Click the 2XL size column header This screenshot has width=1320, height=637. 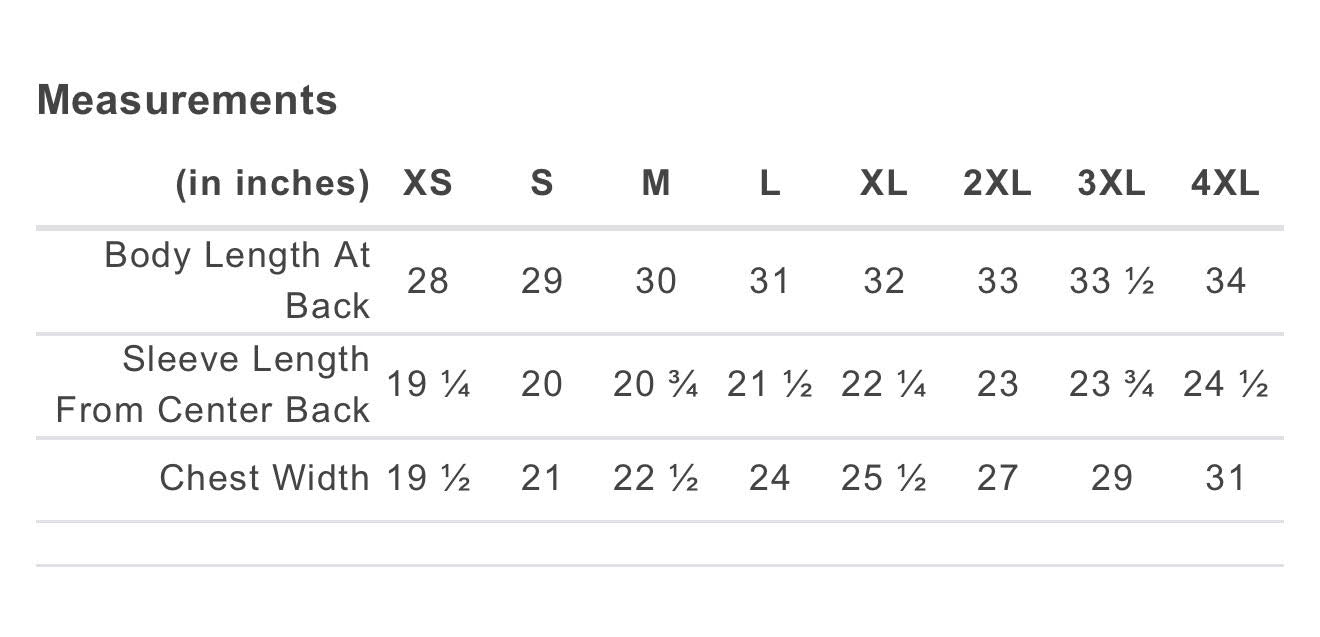pos(997,183)
